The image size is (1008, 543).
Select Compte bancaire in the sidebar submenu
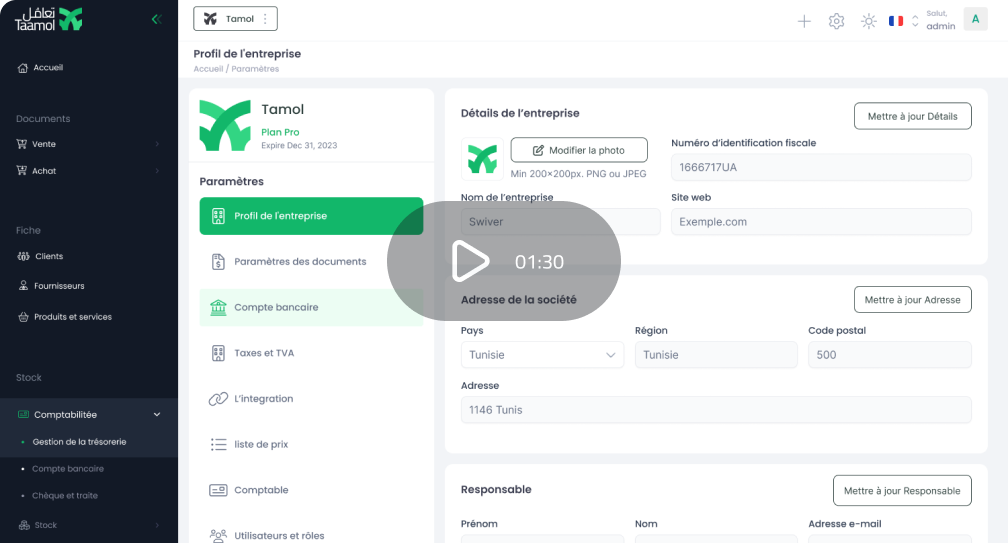point(68,469)
